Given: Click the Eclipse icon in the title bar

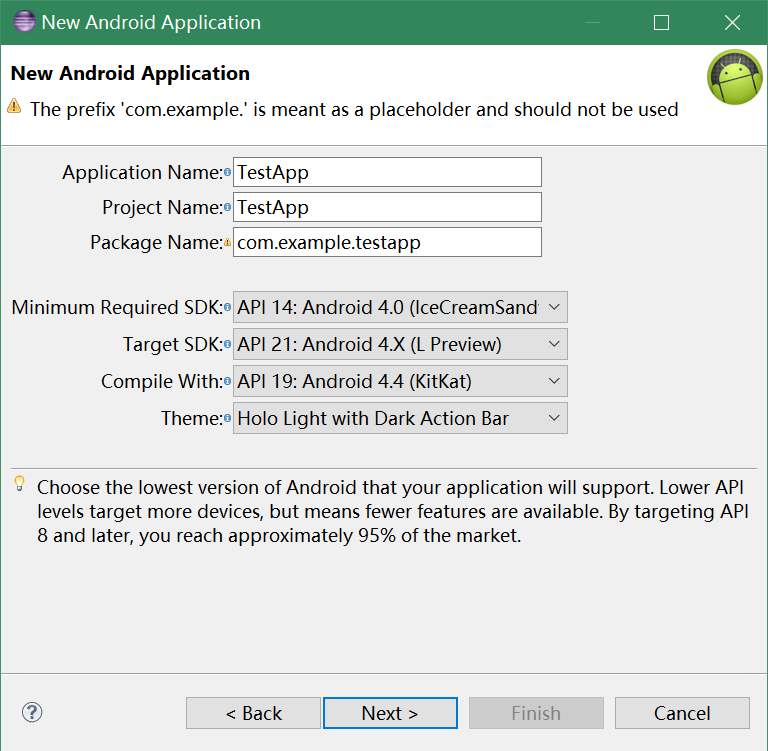Looking at the screenshot, I should point(21,22).
